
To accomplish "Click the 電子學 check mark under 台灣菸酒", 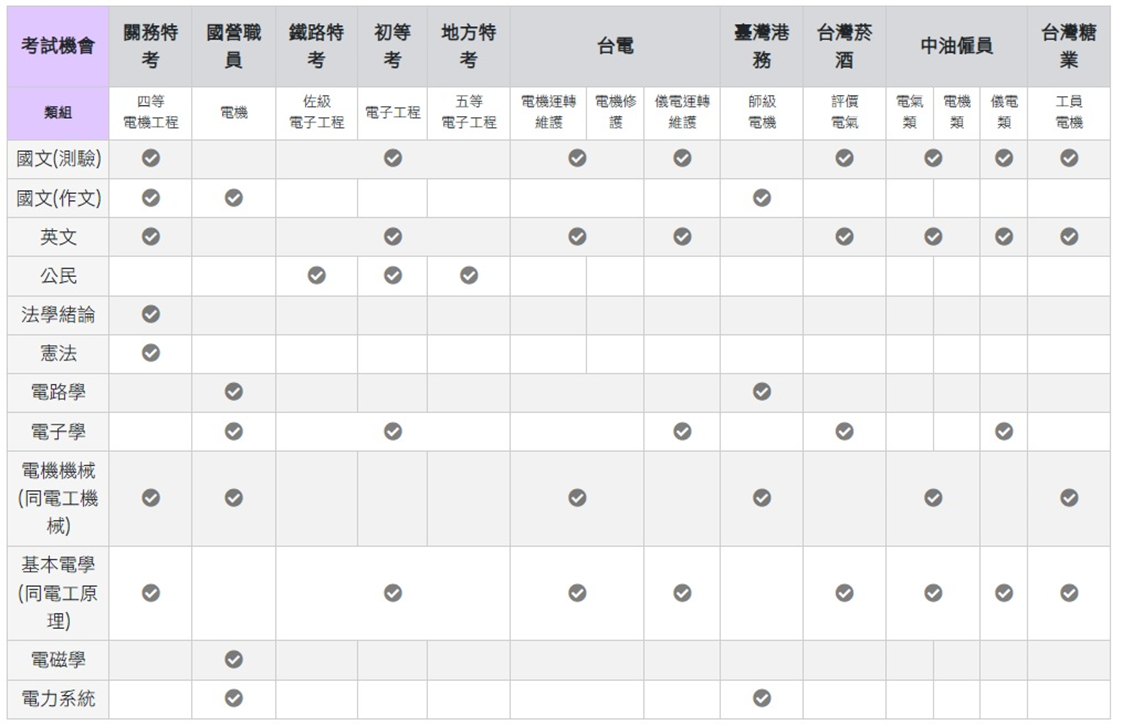I will (844, 432).
